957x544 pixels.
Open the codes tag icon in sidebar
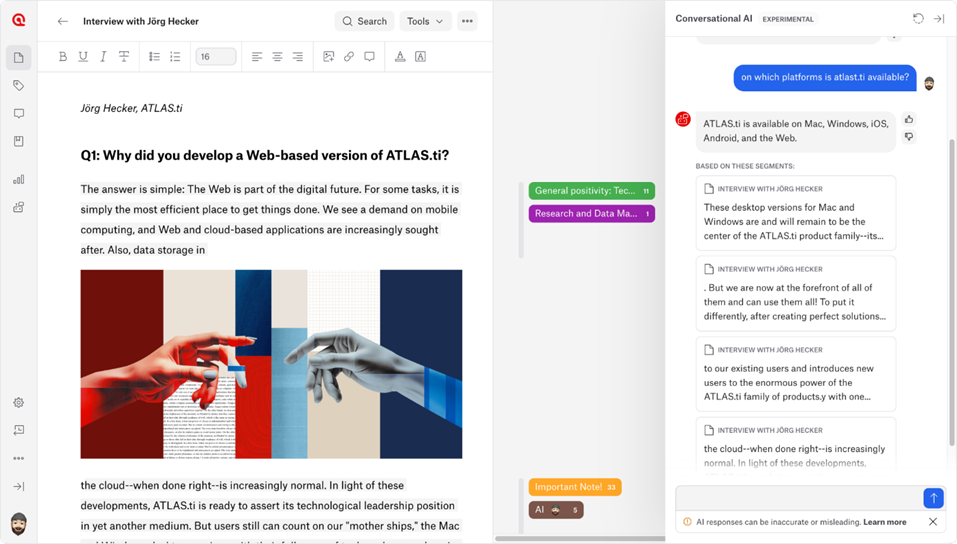(x=18, y=86)
